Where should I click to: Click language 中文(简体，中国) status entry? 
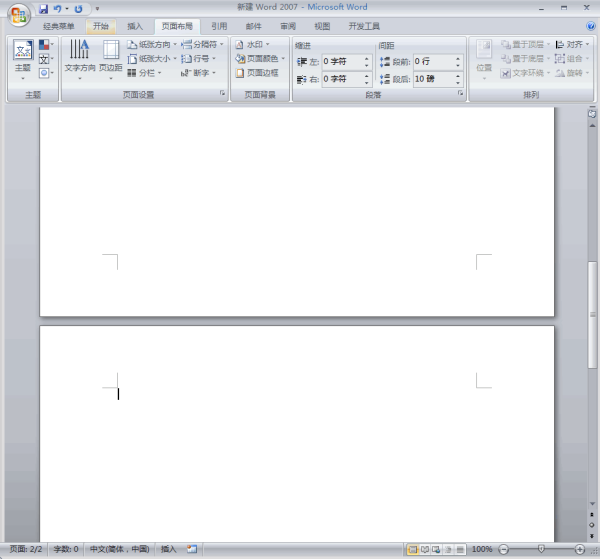119,549
